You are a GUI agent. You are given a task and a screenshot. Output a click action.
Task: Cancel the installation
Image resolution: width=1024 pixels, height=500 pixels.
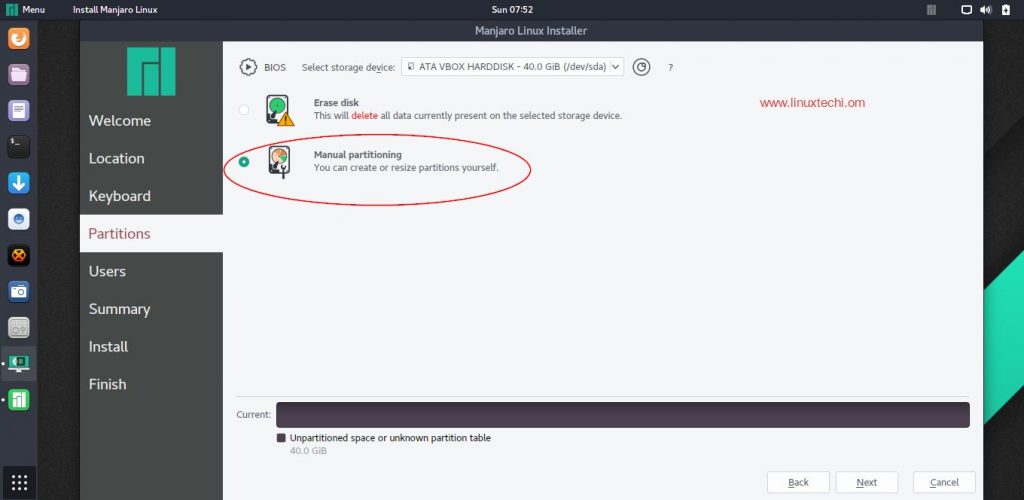[x=944, y=482]
